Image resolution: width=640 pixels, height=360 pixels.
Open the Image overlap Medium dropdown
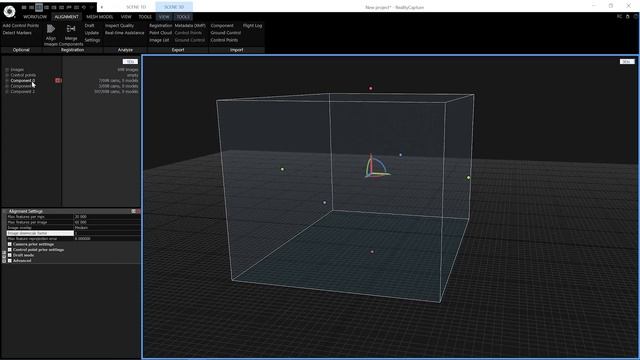[107, 228]
